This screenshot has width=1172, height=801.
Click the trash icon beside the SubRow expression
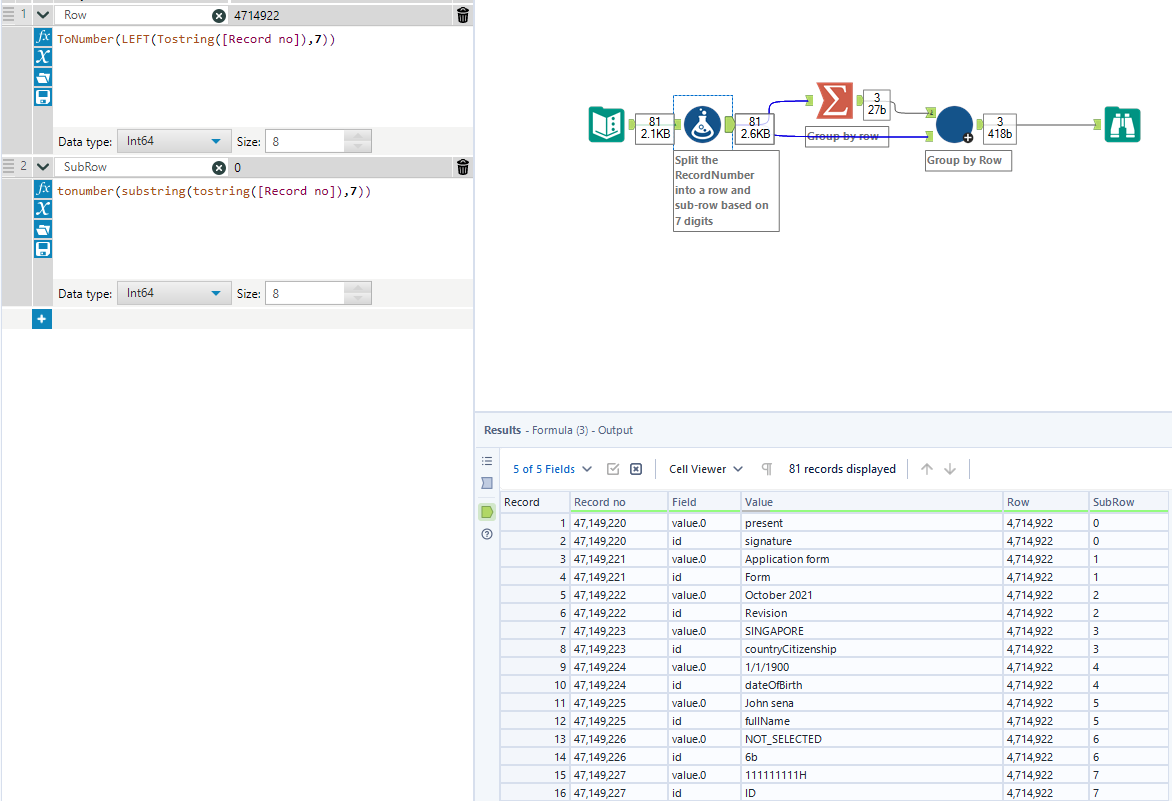pos(462,167)
